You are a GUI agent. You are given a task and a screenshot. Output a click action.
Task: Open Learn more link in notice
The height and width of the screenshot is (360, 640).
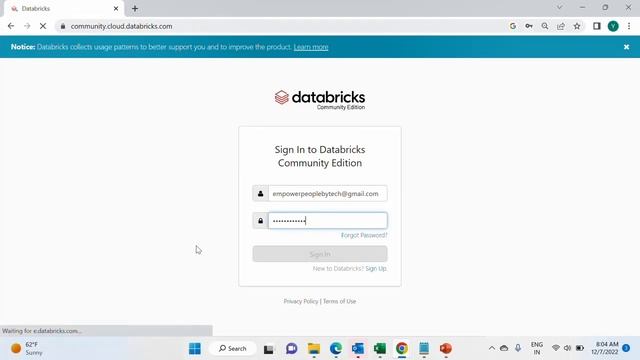311,47
